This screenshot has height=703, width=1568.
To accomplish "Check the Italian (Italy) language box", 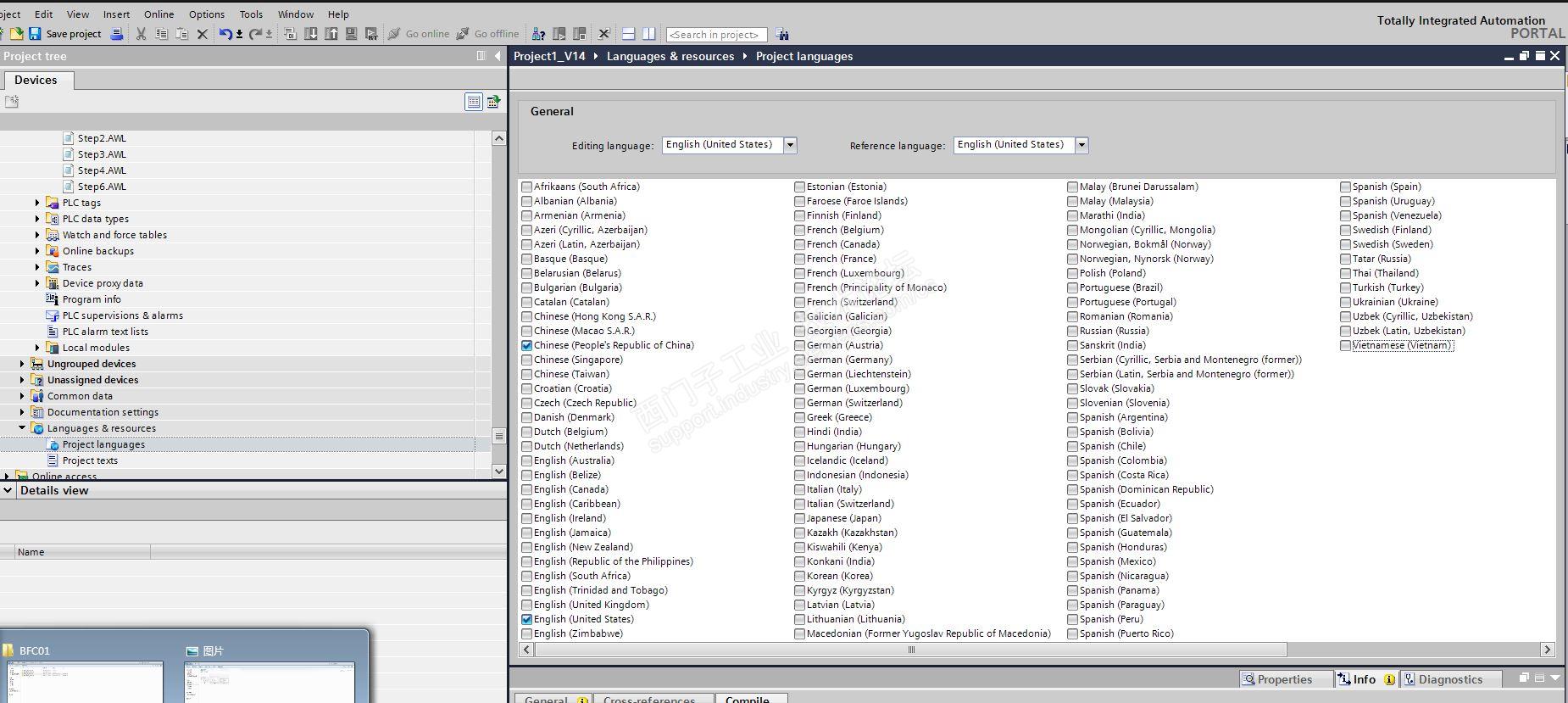I will [799, 489].
